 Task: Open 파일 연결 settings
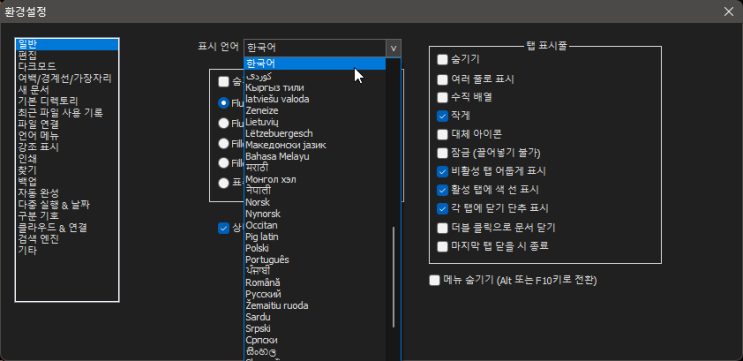[x=67, y=124]
